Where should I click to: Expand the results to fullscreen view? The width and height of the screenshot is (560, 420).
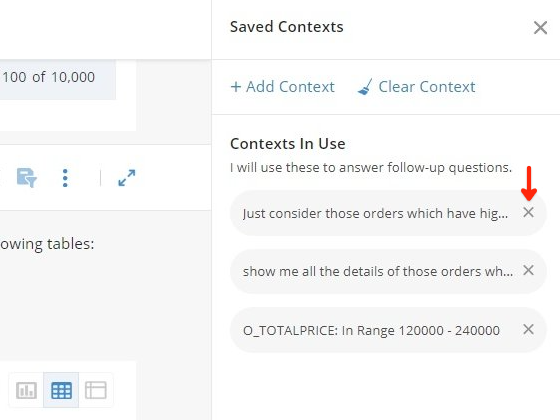pos(127,178)
